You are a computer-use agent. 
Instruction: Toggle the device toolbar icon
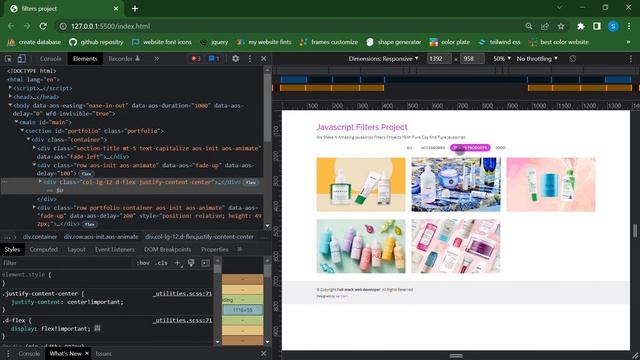(x=21, y=59)
